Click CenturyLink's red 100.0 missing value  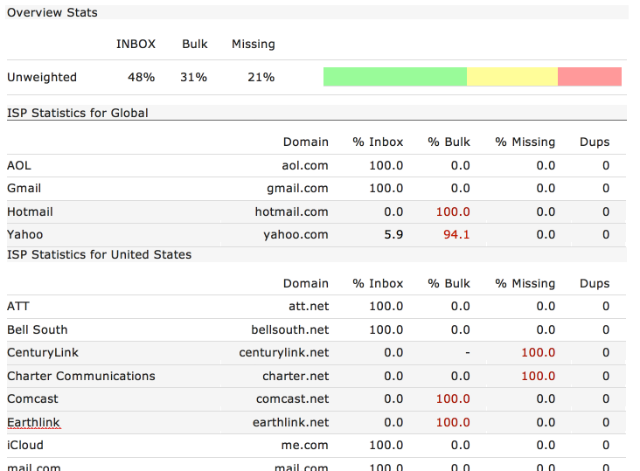(x=538, y=353)
